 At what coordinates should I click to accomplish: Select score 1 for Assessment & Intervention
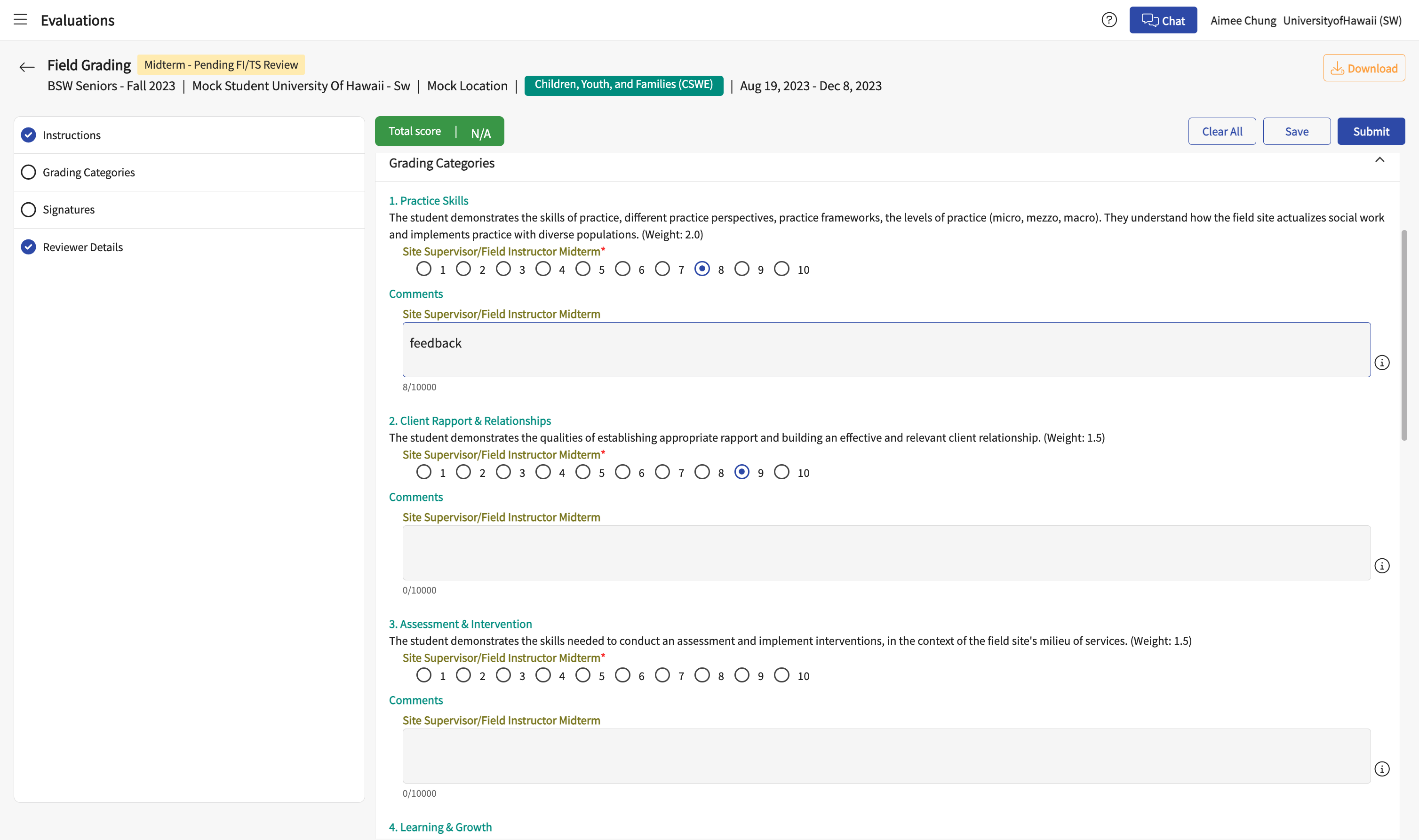coord(423,675)
